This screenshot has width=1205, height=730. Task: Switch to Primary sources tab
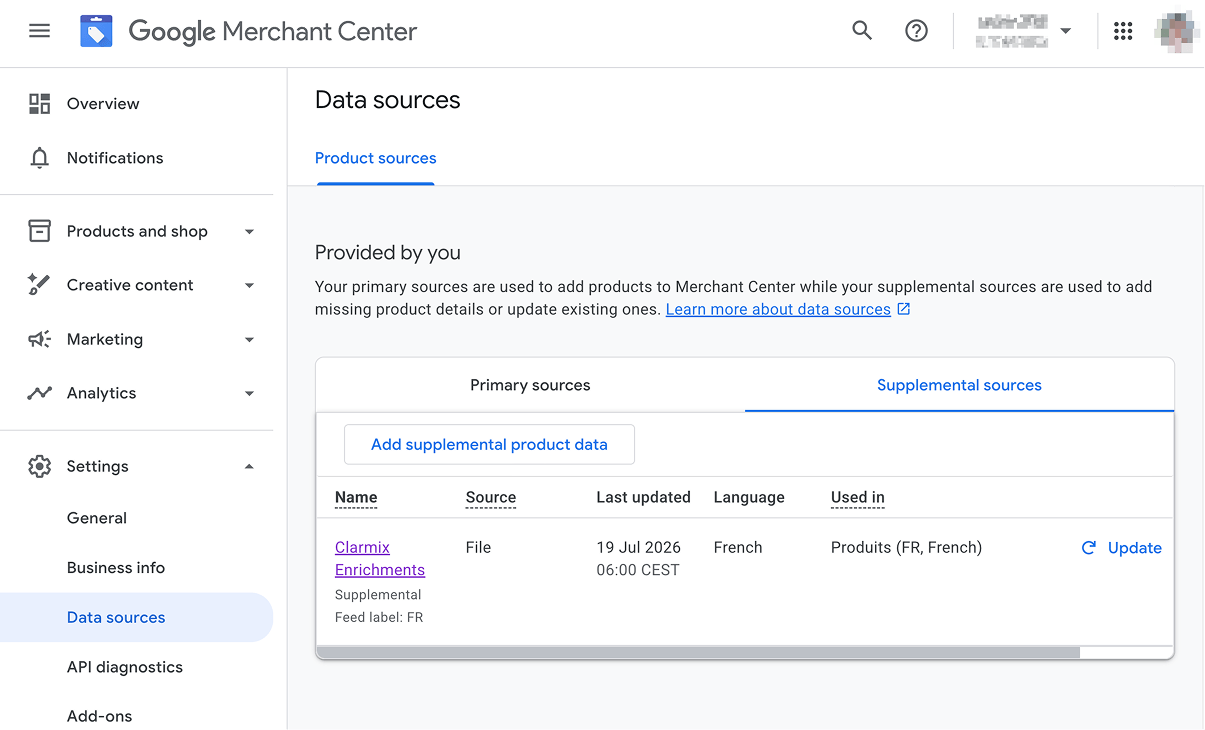pyautogui.click(x=530, y=385)
